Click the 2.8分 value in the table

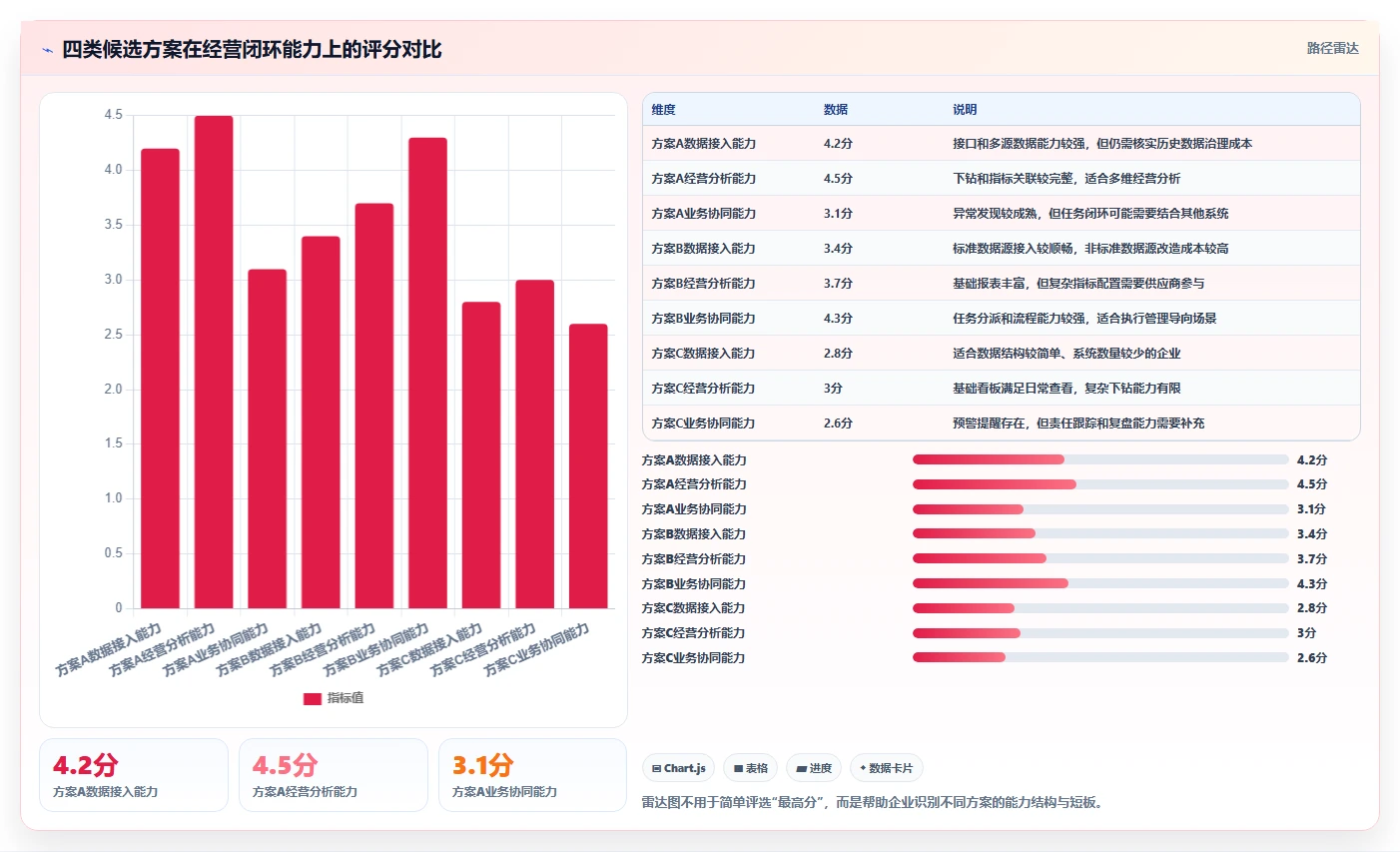838,354
